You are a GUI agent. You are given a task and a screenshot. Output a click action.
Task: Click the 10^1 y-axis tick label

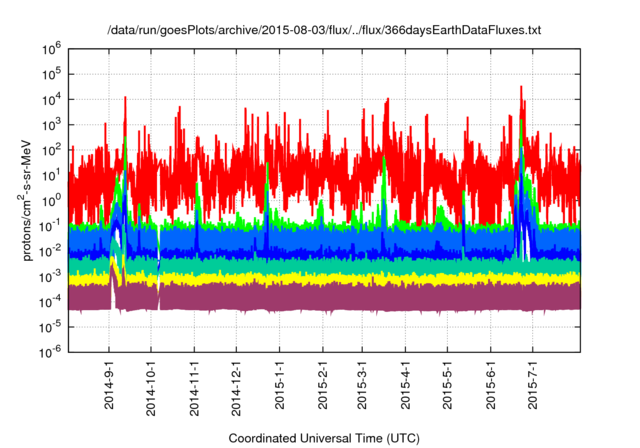pos(51,175)
